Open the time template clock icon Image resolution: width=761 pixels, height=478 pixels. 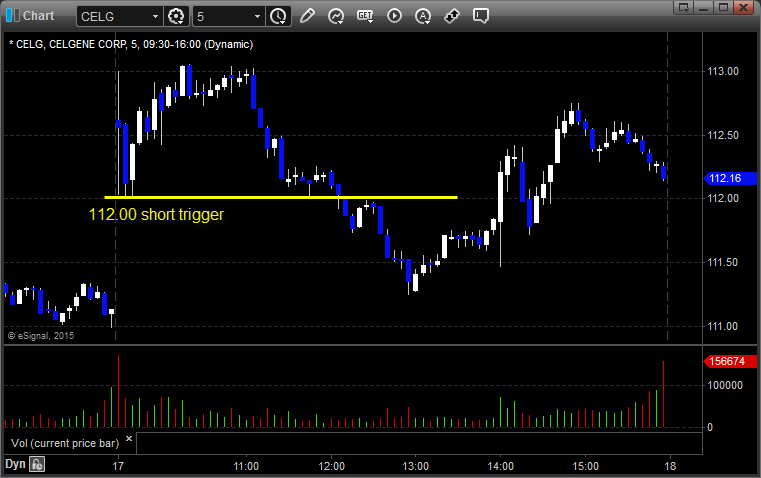click(278, 16)
